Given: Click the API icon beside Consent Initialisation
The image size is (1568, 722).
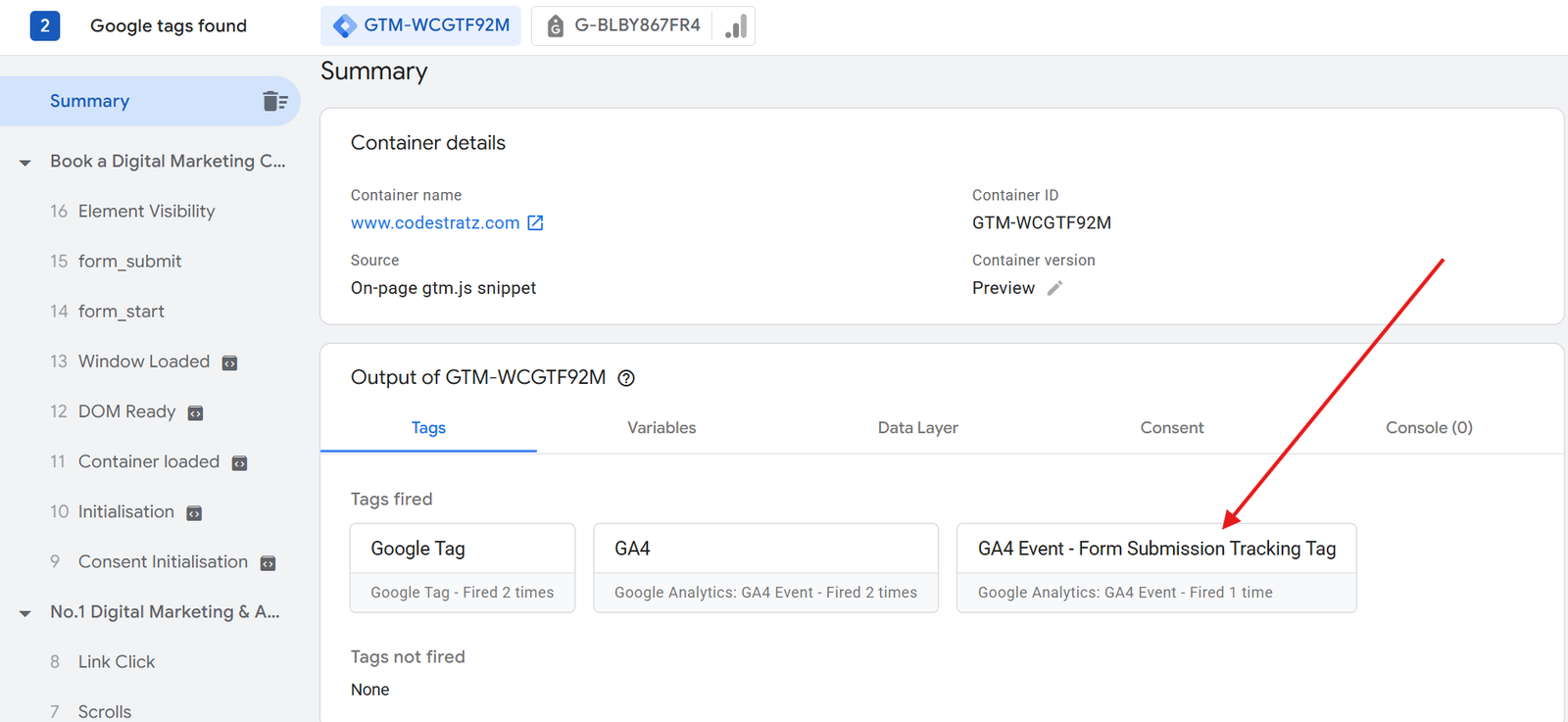Looking at the screenshot, I should pos(268,563).
